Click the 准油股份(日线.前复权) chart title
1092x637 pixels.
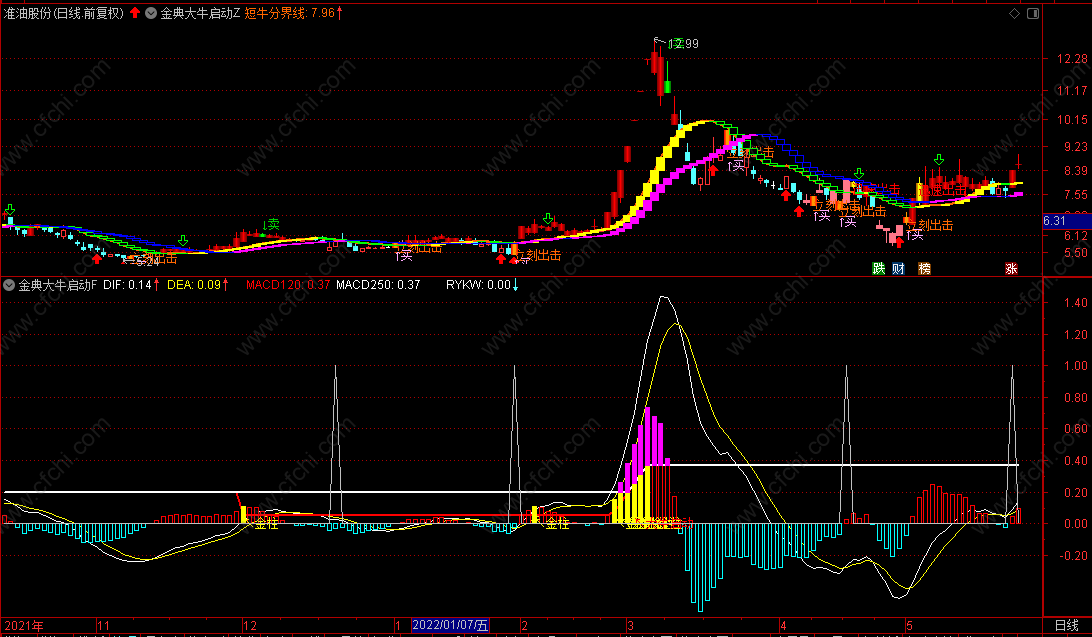pyautogui.click(x=63, y=13)
